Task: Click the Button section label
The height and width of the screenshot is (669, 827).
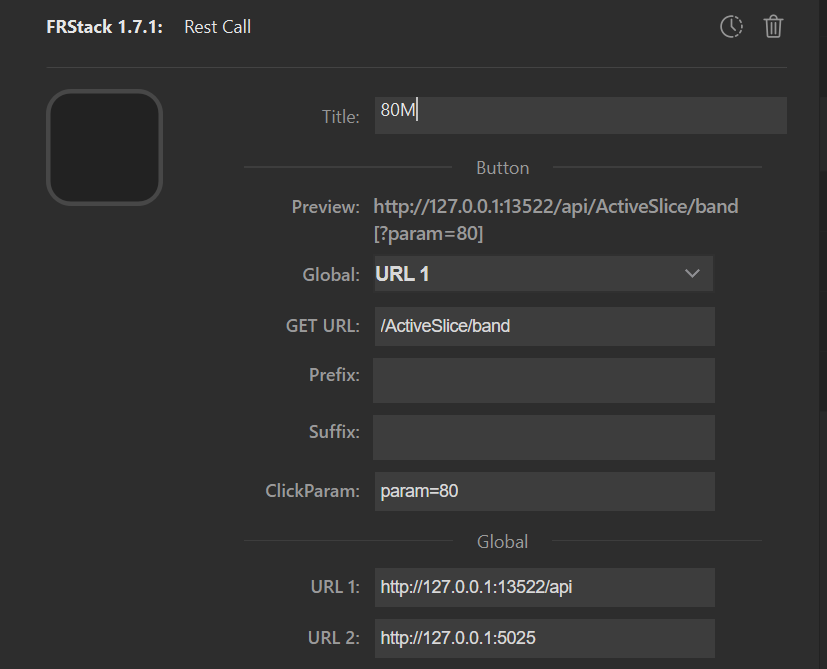Action: click(x=503, y=168)
